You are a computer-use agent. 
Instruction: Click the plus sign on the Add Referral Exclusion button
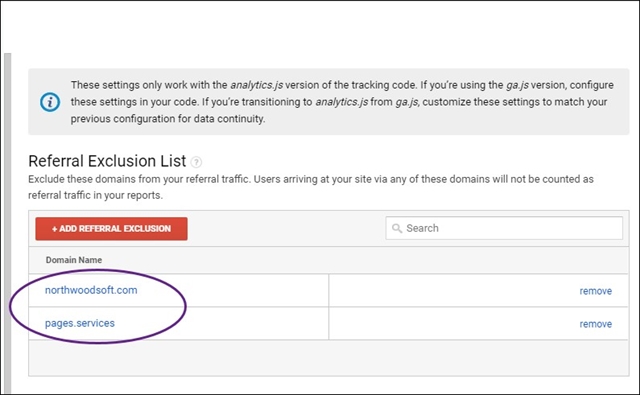54,229
